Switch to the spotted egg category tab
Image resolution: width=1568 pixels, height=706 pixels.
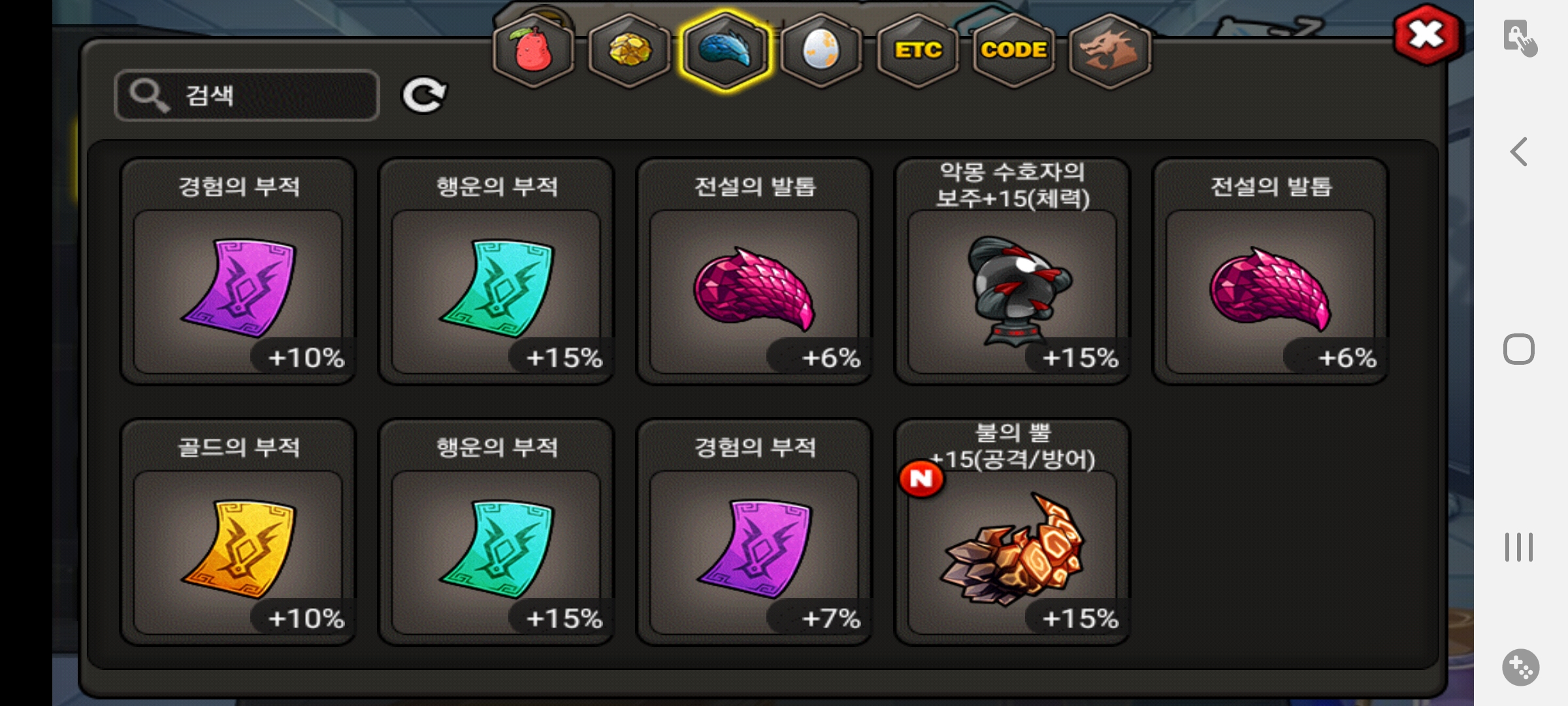[821, 50]
